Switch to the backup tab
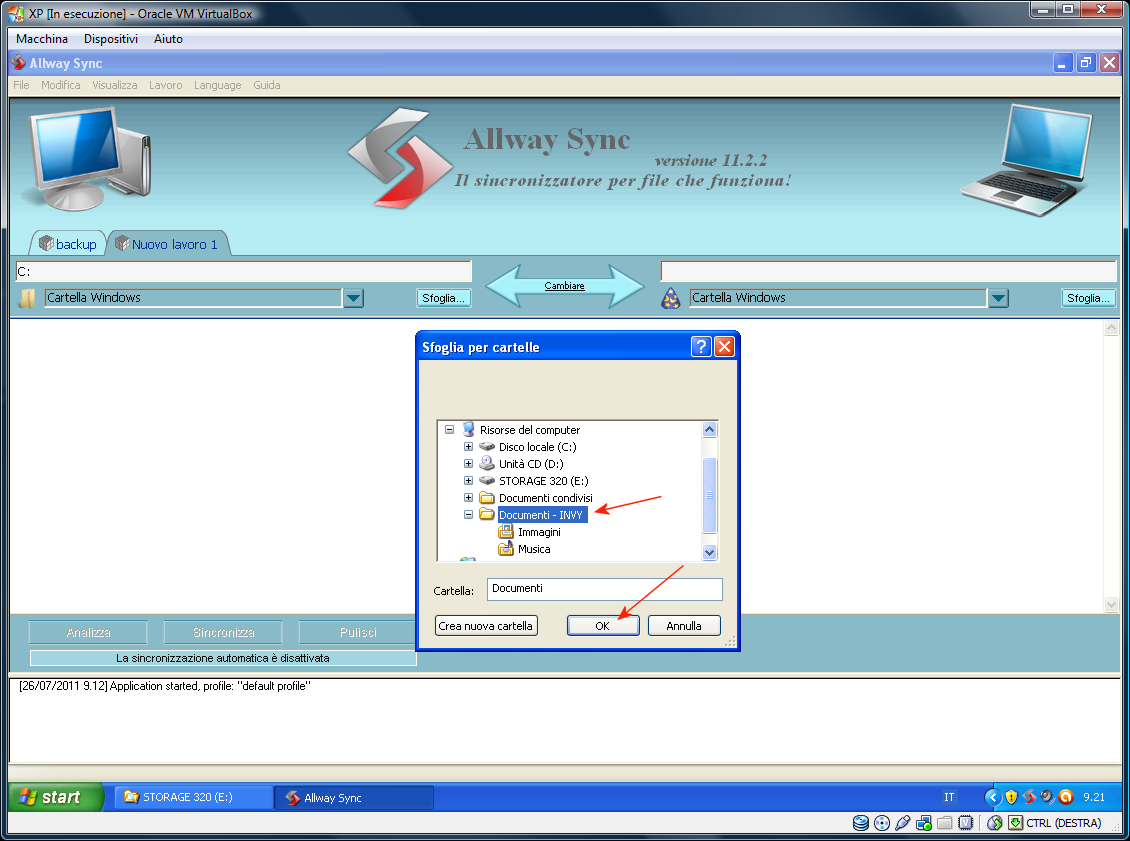The image size is (1130, 841). [68, 244]
